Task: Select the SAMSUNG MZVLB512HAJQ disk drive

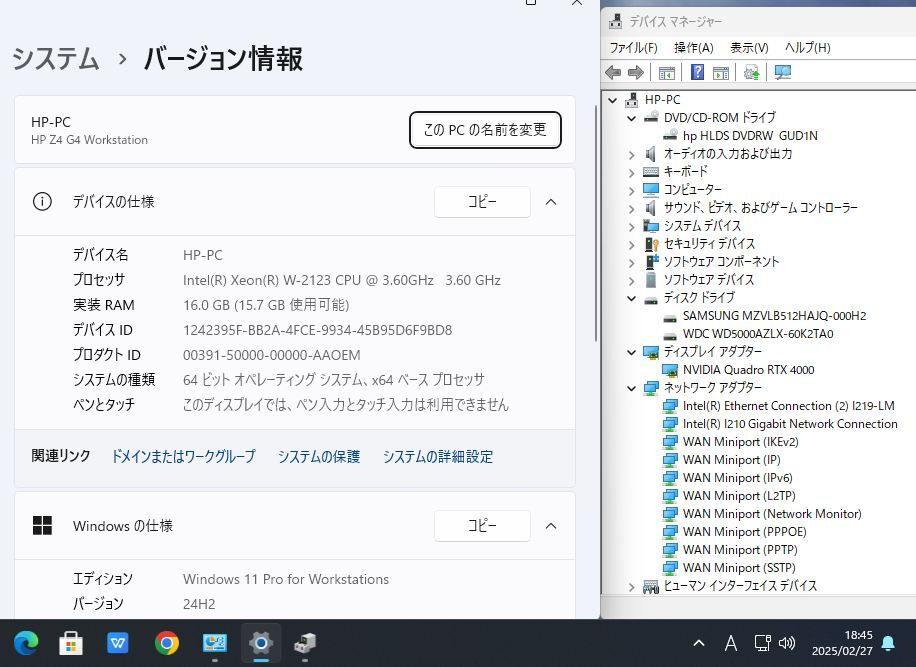Action: [774, 316]
